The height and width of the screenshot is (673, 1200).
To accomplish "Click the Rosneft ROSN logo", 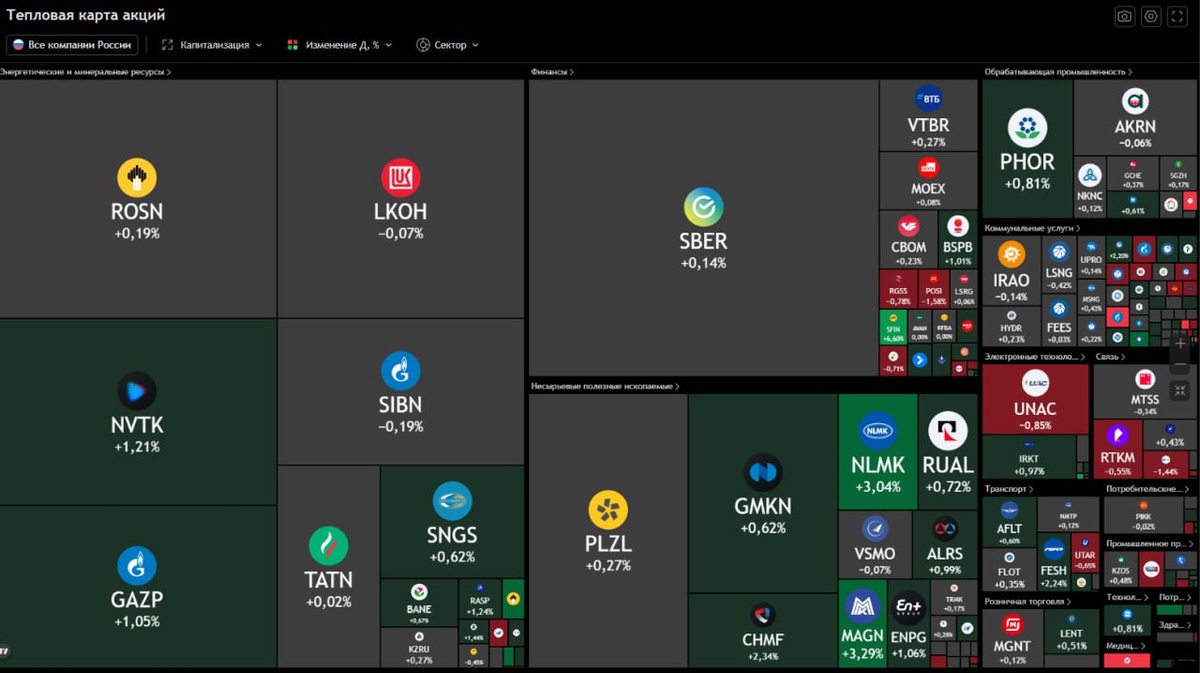I will pyautogui.click(x=137, y=178).
